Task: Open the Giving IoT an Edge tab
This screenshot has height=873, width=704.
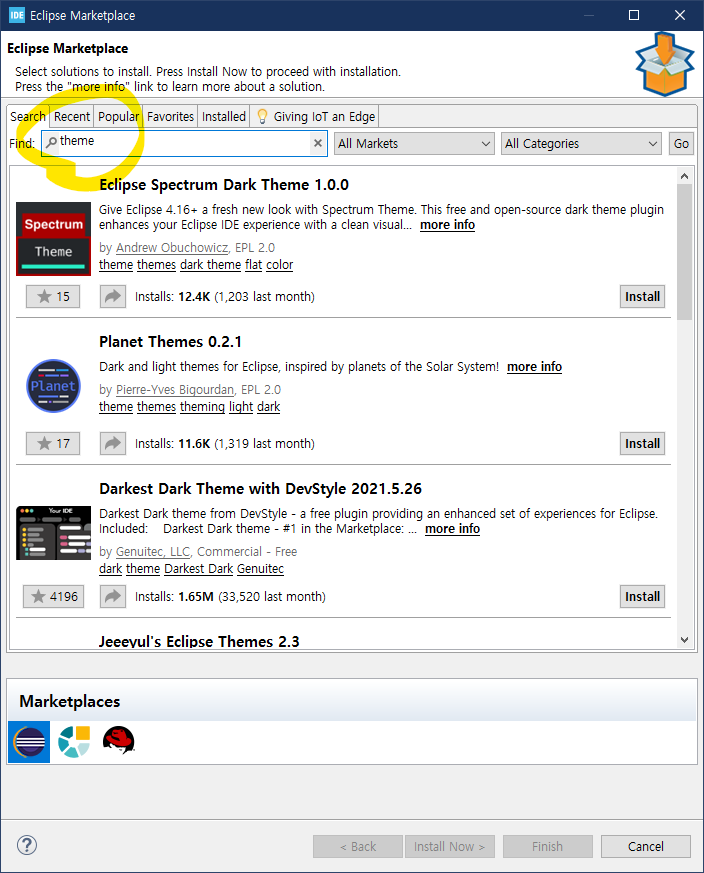Action: pyautogui.click(x=315, y=116)
